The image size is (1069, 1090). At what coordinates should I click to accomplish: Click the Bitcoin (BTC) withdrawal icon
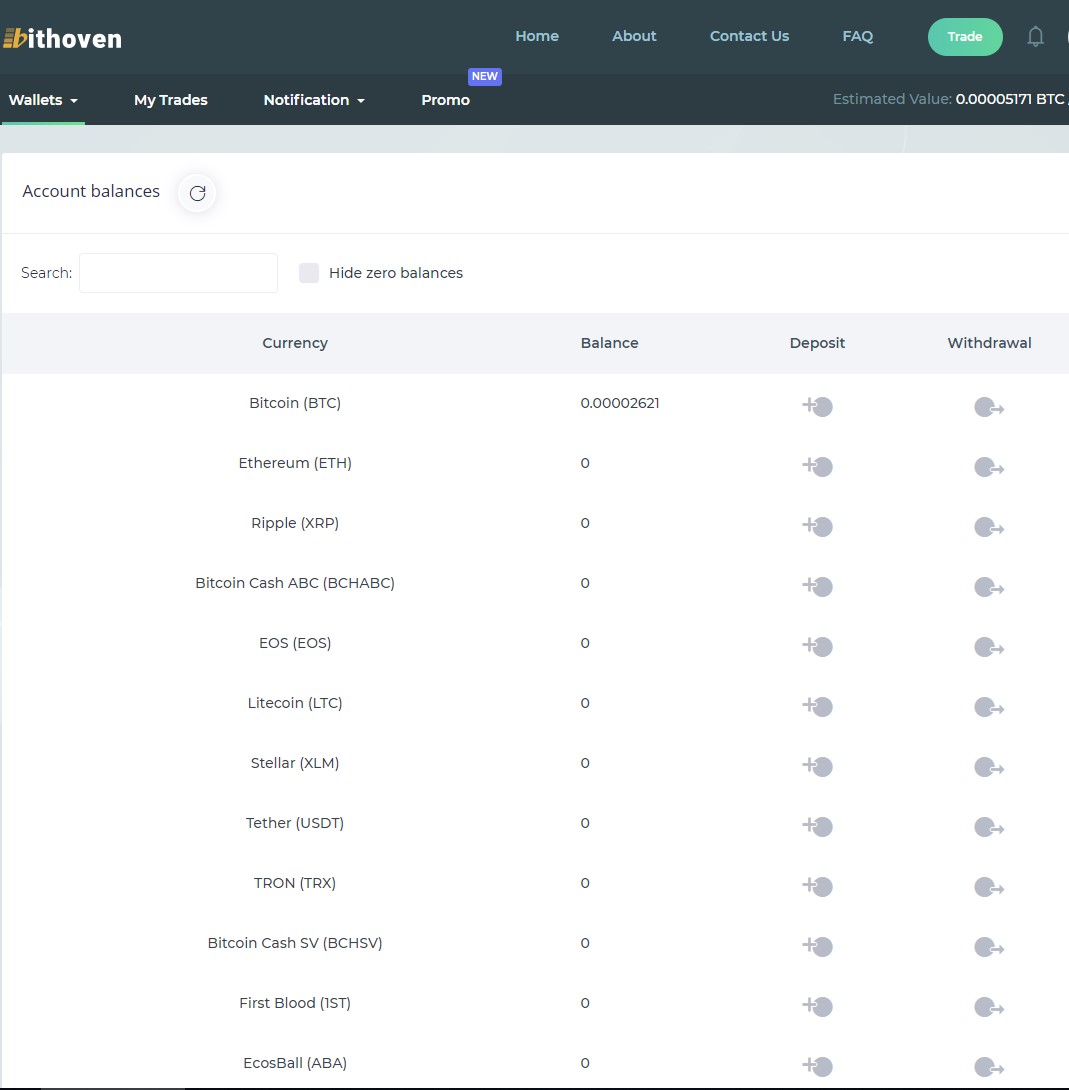point(988,407)
